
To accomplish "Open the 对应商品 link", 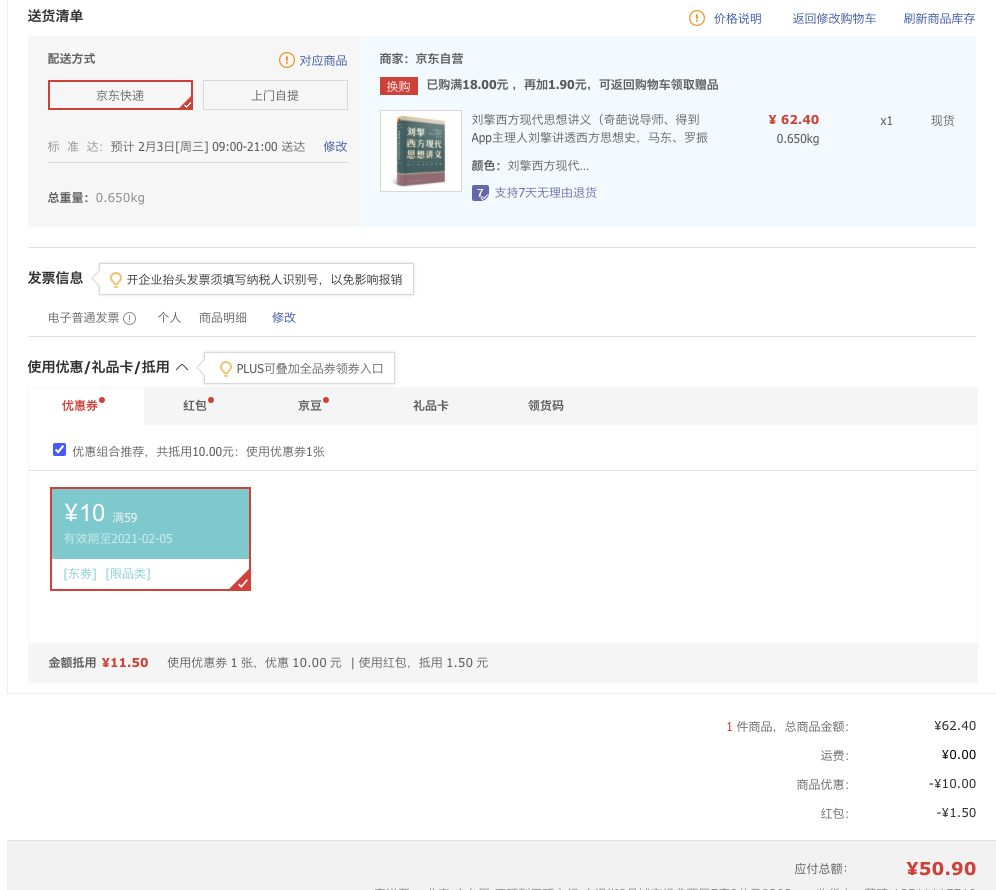I will (323, 60).
